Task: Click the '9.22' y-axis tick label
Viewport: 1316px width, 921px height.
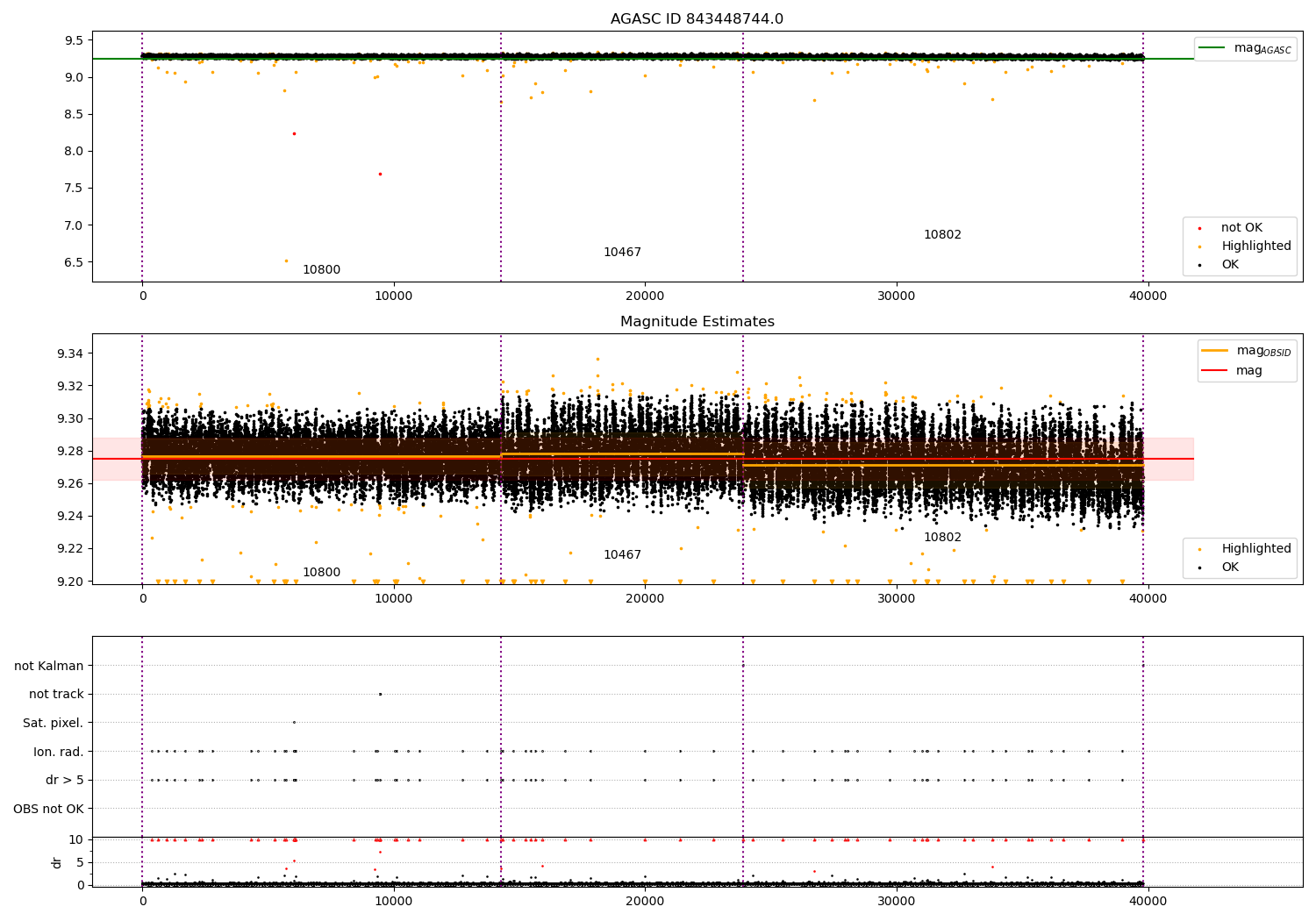Action: 70,548
